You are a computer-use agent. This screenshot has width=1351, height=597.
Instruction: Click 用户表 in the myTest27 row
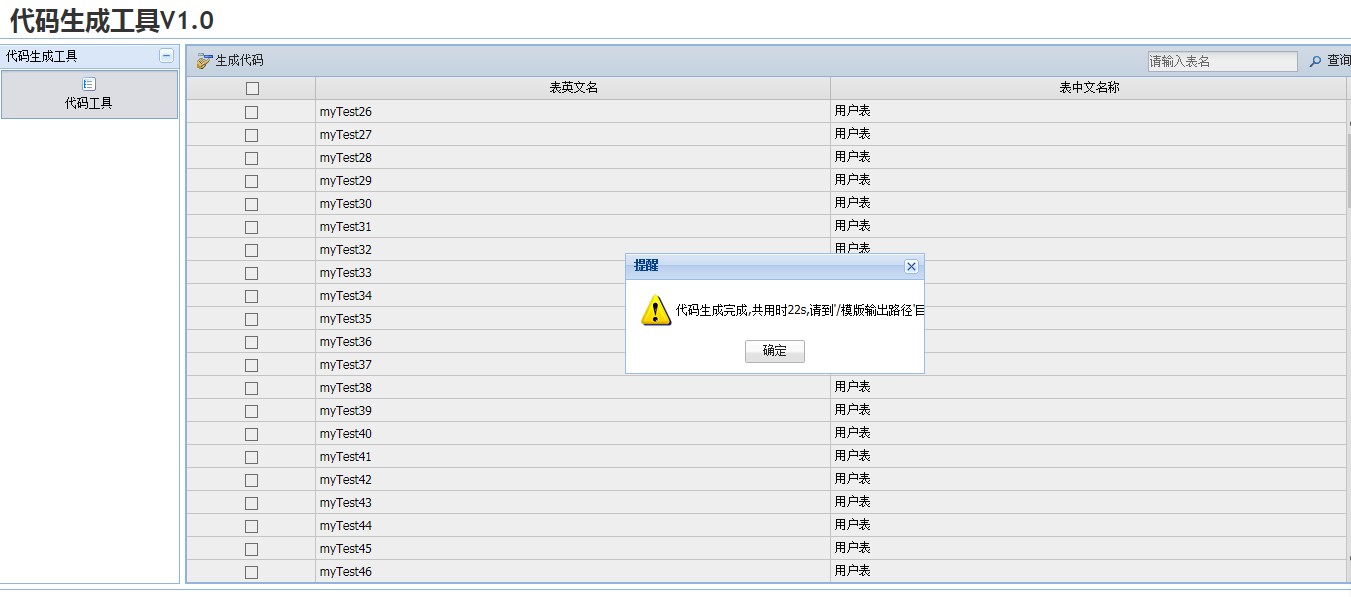tap(852, 134)
